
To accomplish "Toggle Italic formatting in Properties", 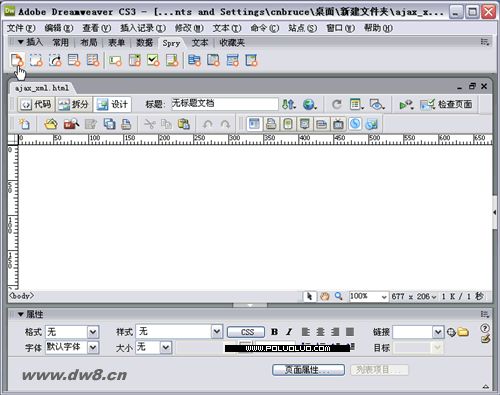I will tap(289, 332).
